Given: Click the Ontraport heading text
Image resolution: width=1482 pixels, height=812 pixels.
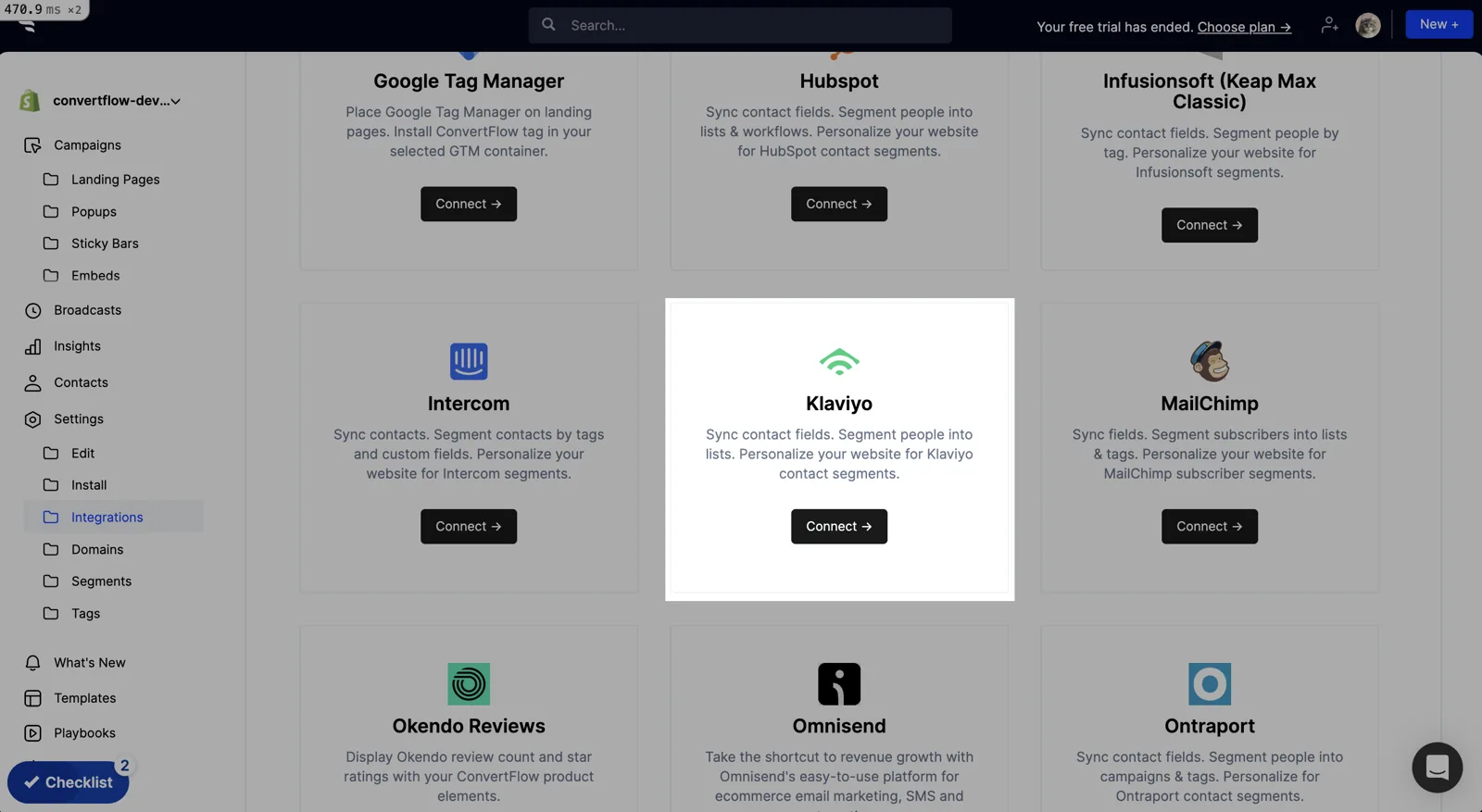Looking at the screenshot, I should tap(1210, 726).
